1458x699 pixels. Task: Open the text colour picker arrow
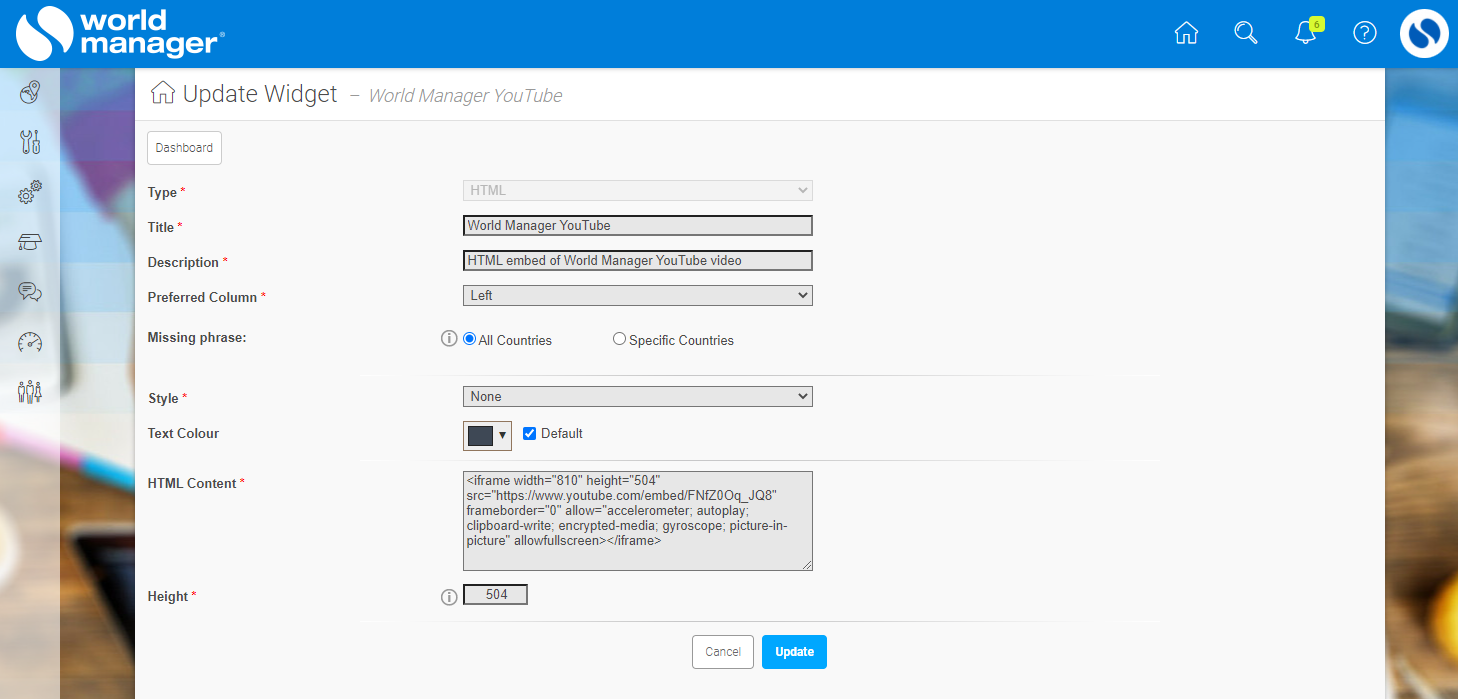coord(501,435)
